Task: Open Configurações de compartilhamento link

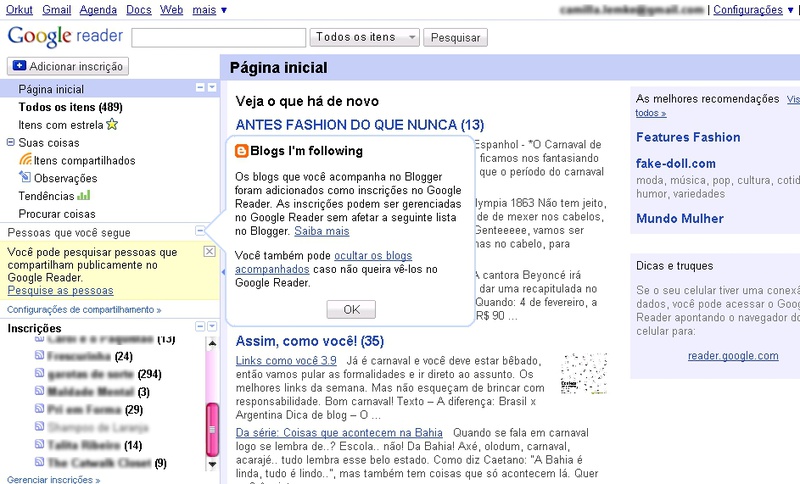Action: (x=84, y=310)
